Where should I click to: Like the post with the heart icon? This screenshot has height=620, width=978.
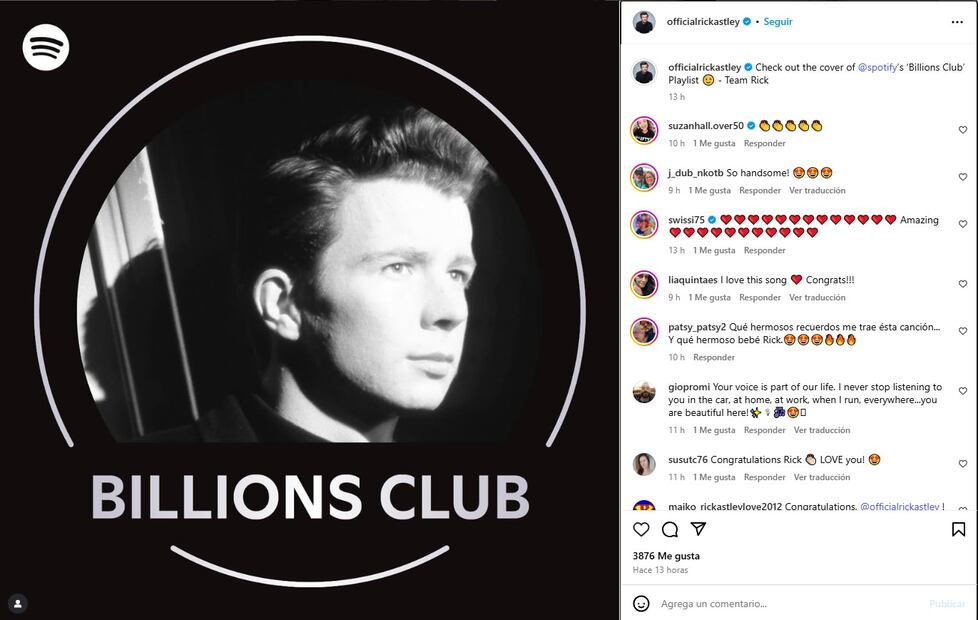click(x=641, y=529)
